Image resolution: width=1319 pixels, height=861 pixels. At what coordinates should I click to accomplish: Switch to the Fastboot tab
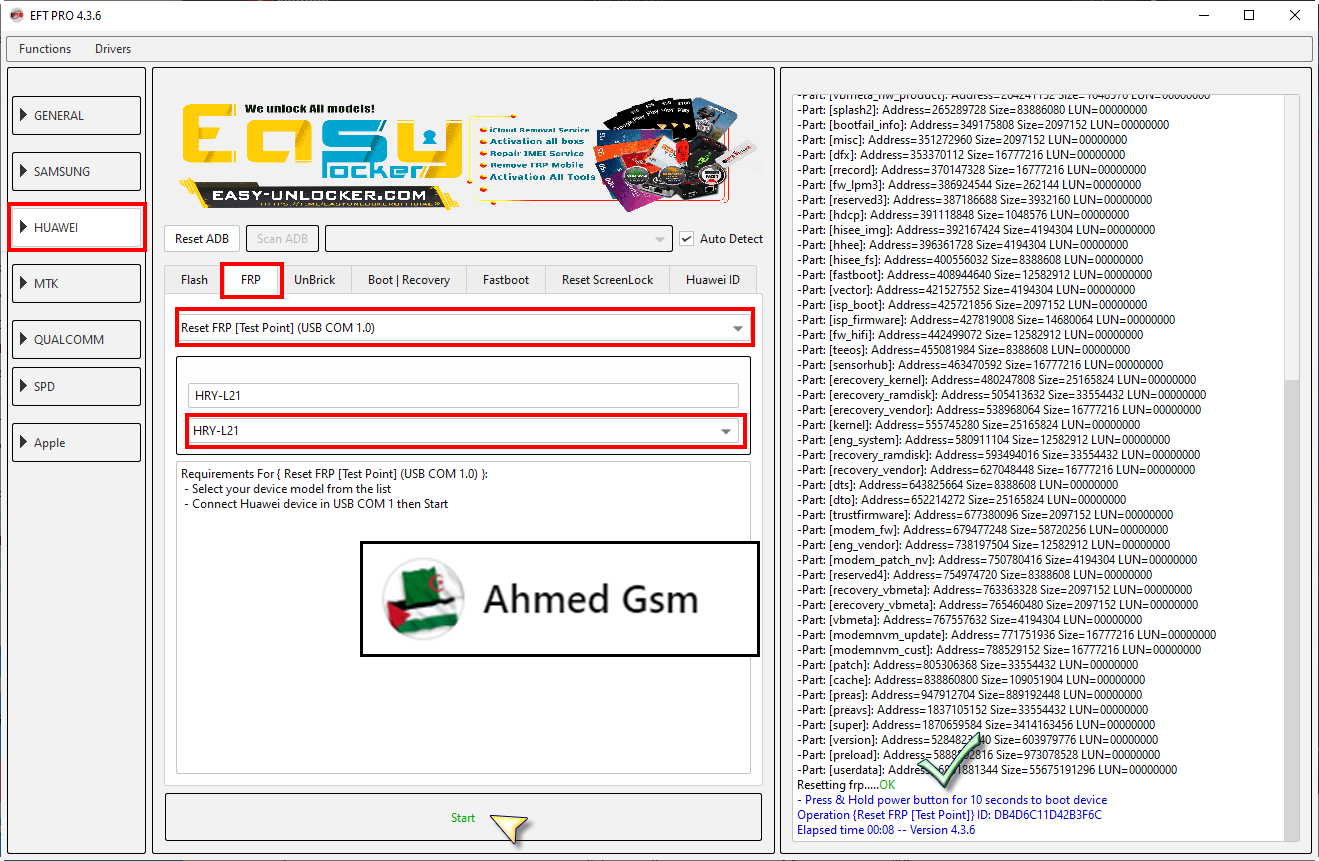coord(506,279)
